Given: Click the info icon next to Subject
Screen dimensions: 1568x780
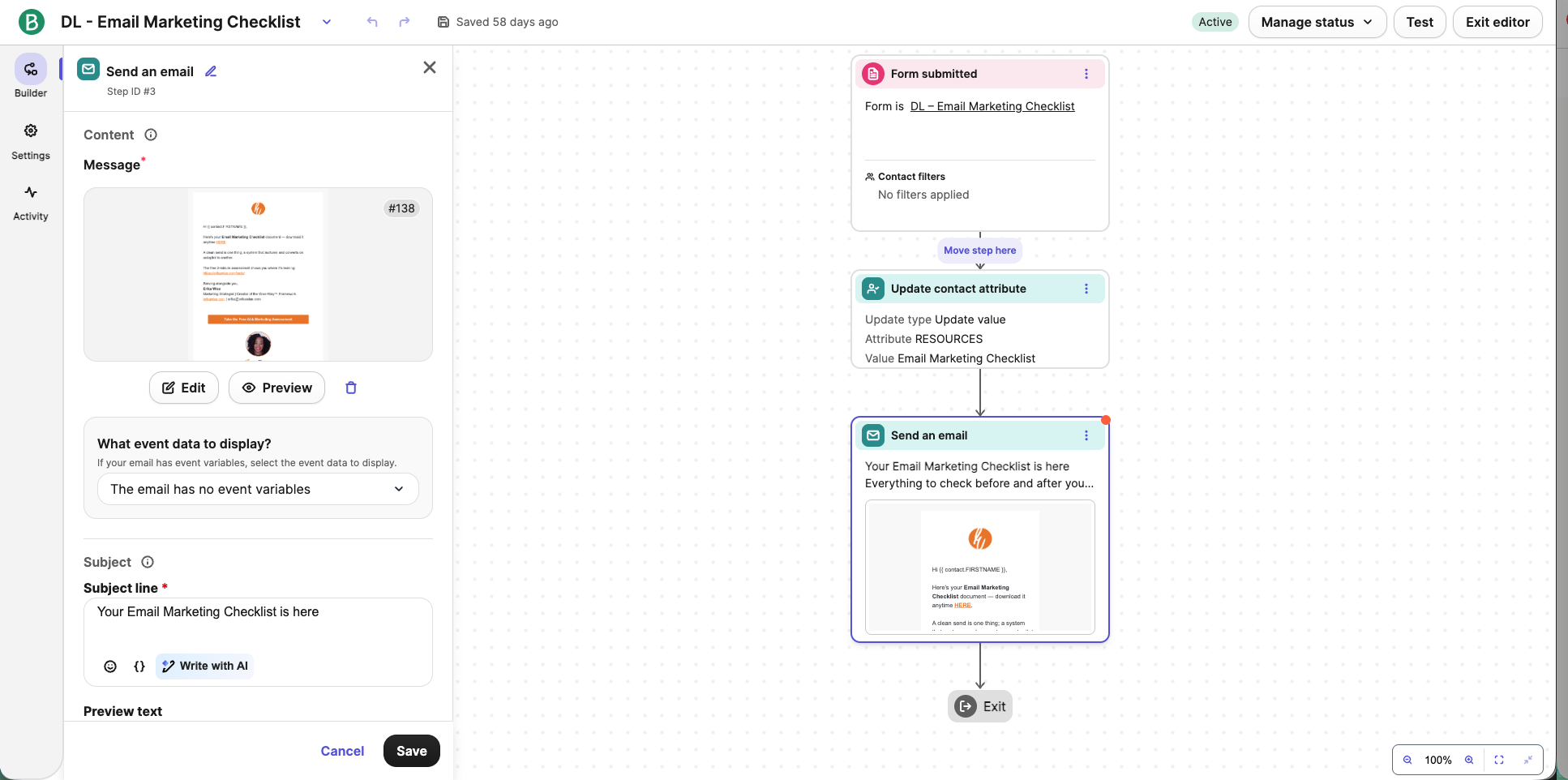Looking at the screenshot, I should (x=148, y=562).
